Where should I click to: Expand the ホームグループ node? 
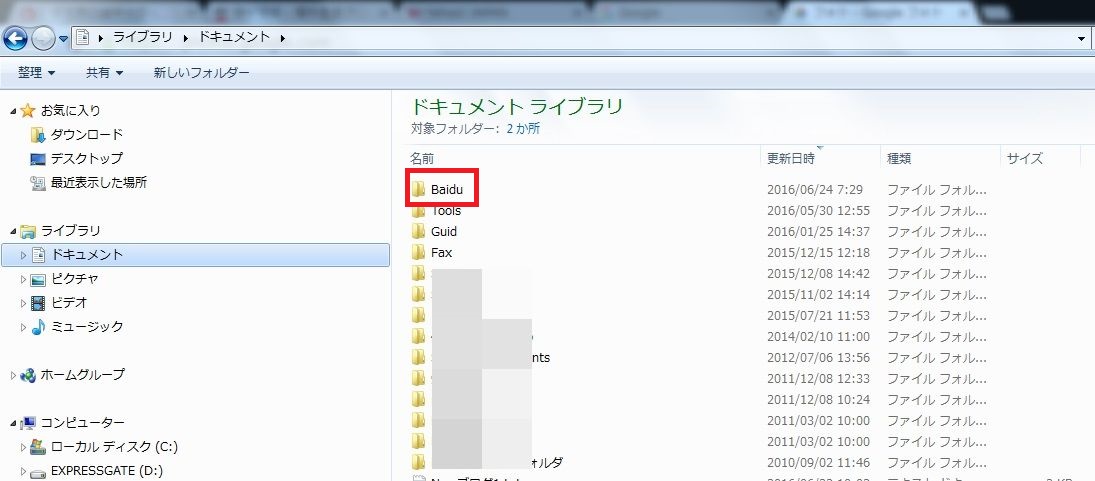tap(13, 376)
